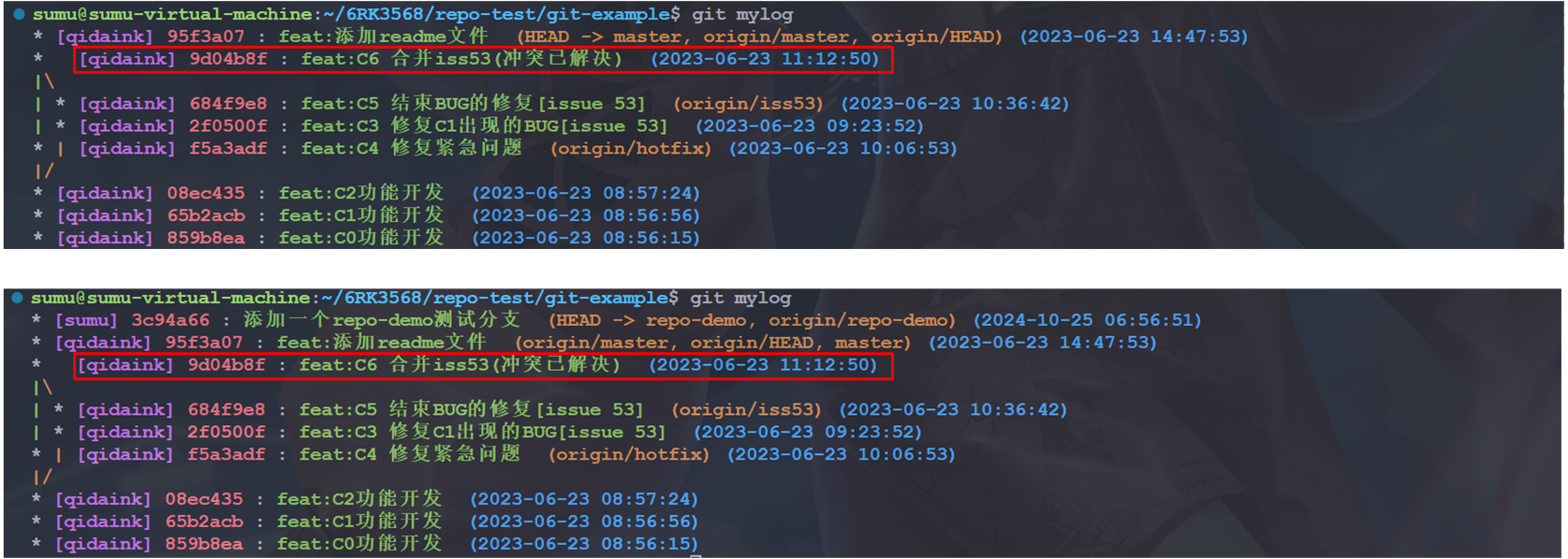Select the feat:C0功能开发 line in the upper log

[360, 238]
